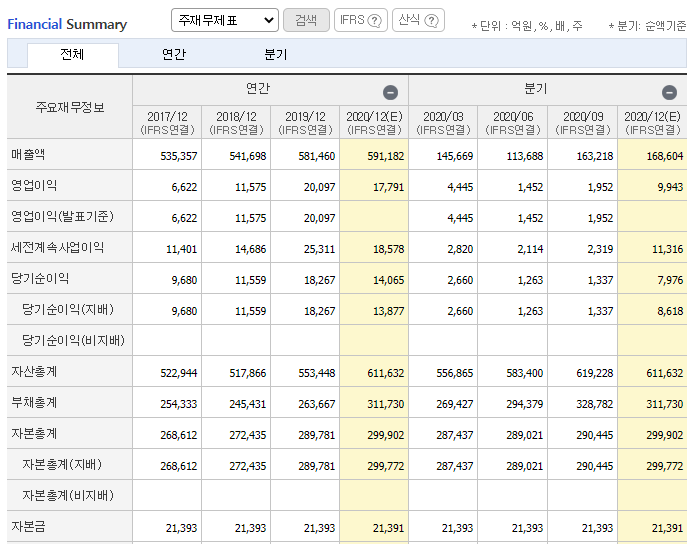Select the 자본금 row label
692x544 pixels.
(x=28, y=526)
